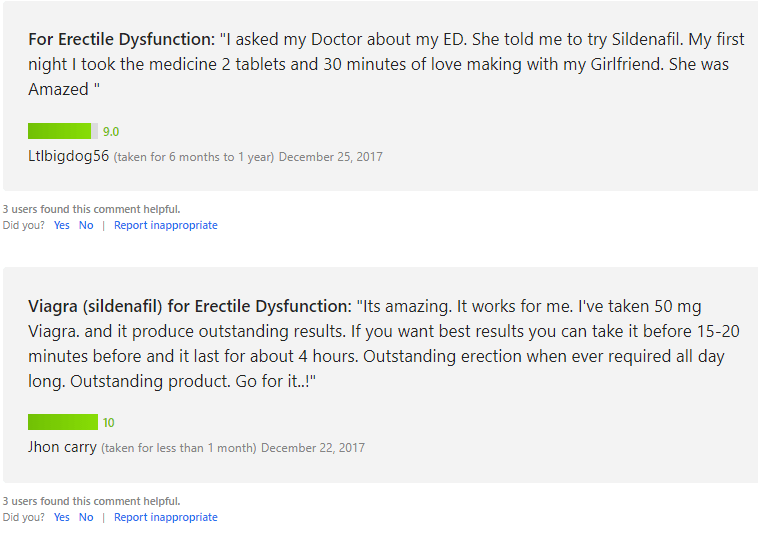758x534 pixels.
Task: Click the 10 rating green bar
Action: click(x=63, y=422)
